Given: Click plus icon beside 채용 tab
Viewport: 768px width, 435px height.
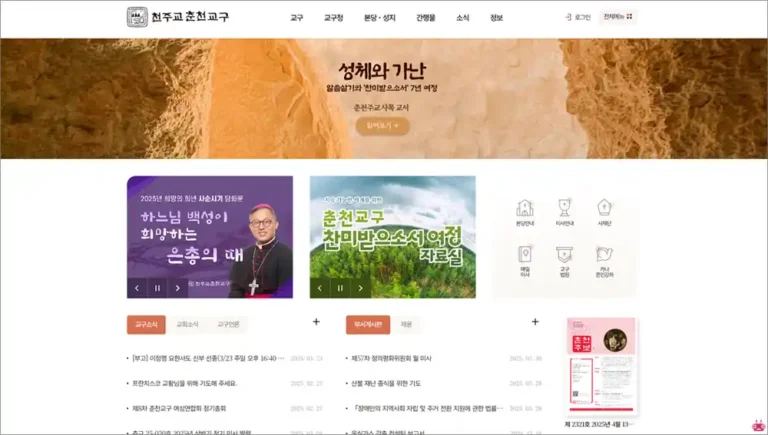Looking at the screenshot, I should tap(535, 322).
